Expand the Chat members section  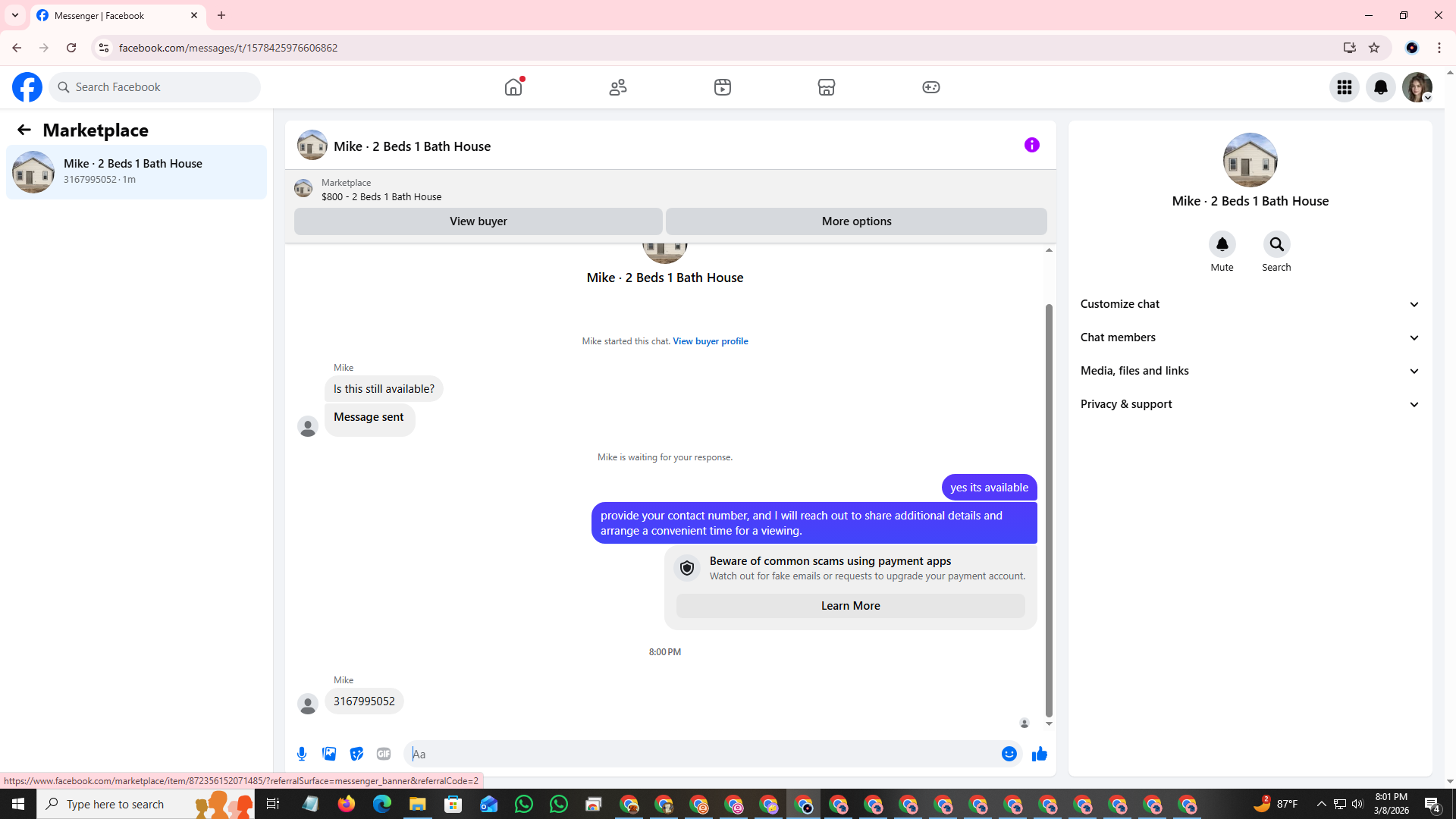click(1250, 337)
